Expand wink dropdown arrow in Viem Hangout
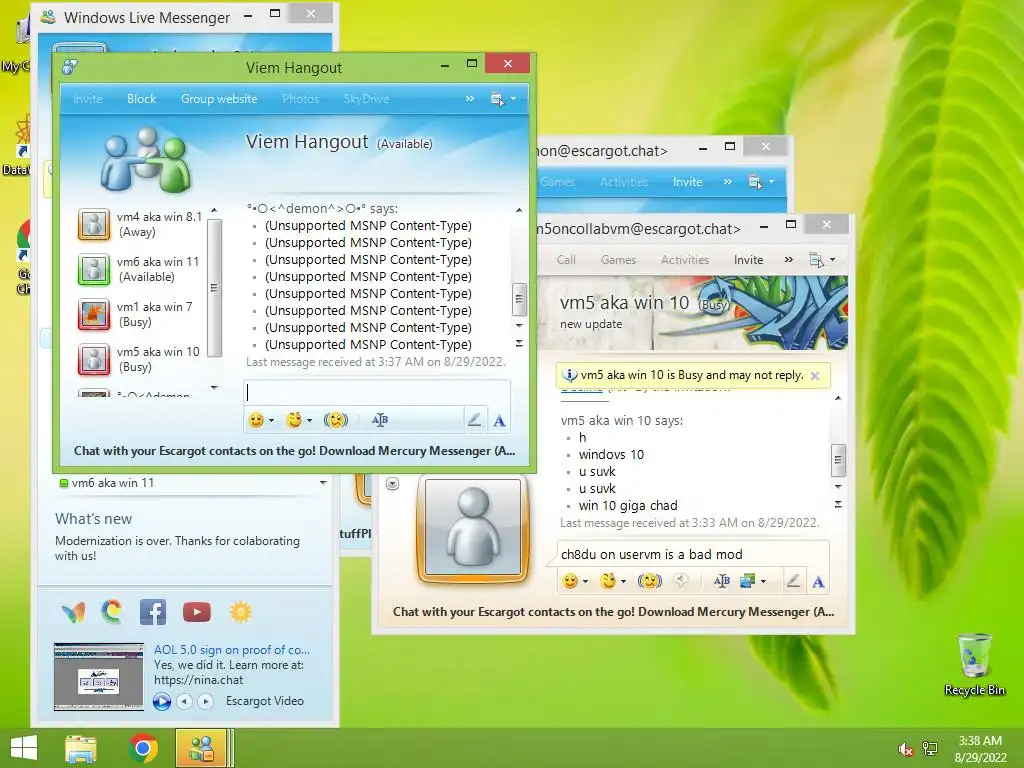 pyautogui.click(x=309, y=421)
